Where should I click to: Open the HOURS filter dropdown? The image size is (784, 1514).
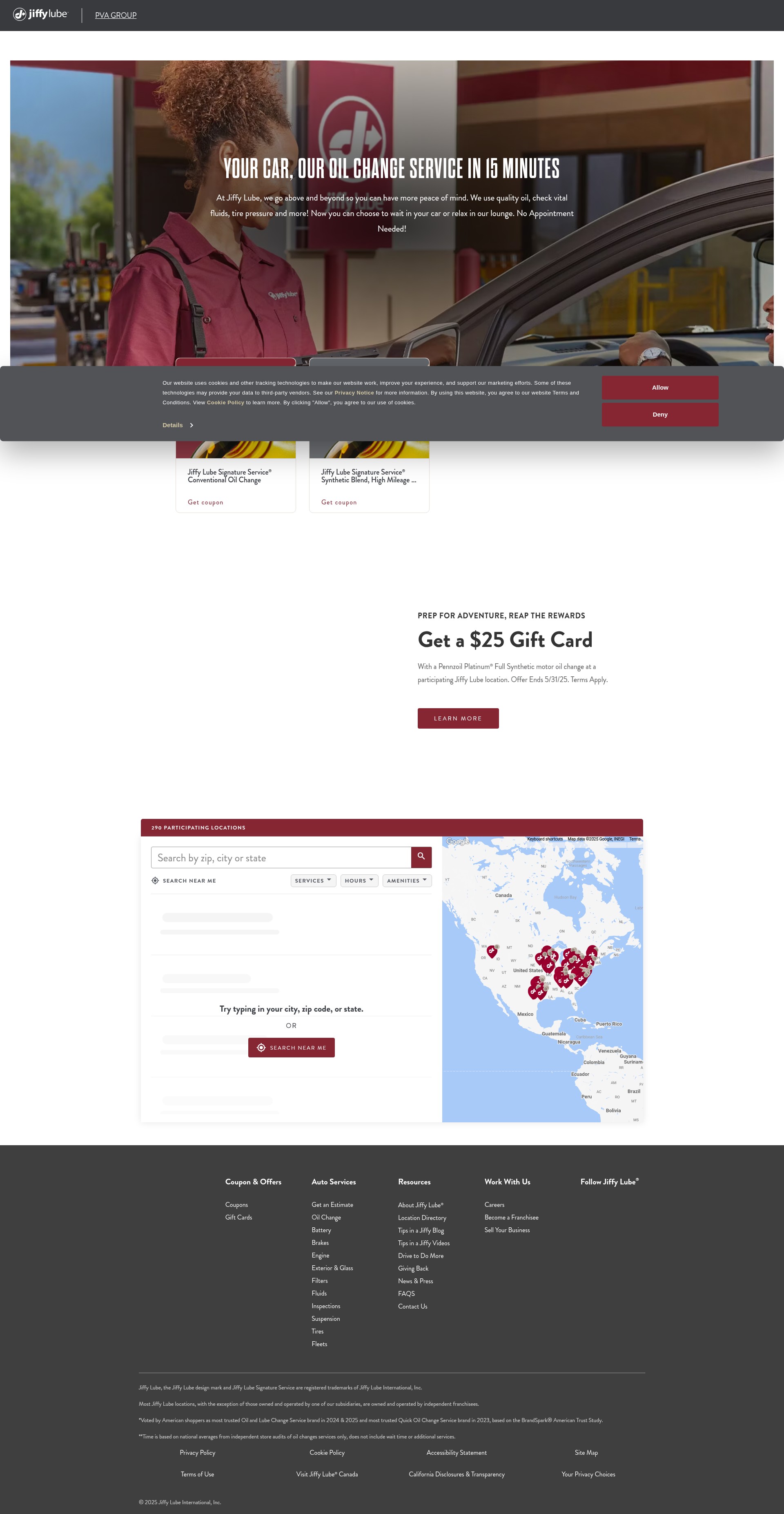tap(359, 881)
